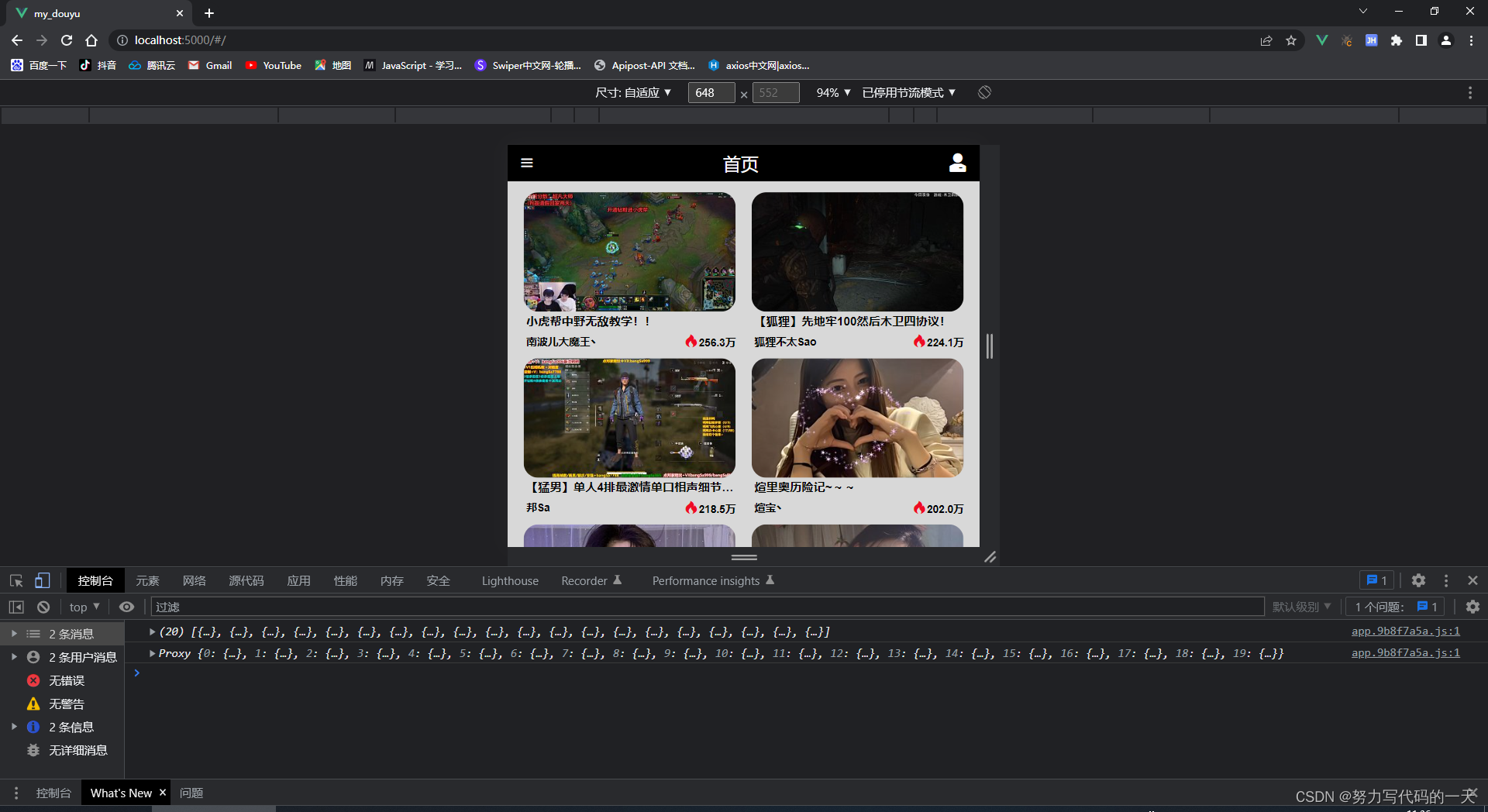1488x812 pixels.
Task: Open the dimensions responsive dropdown
Action: click(x=633, y=92)
